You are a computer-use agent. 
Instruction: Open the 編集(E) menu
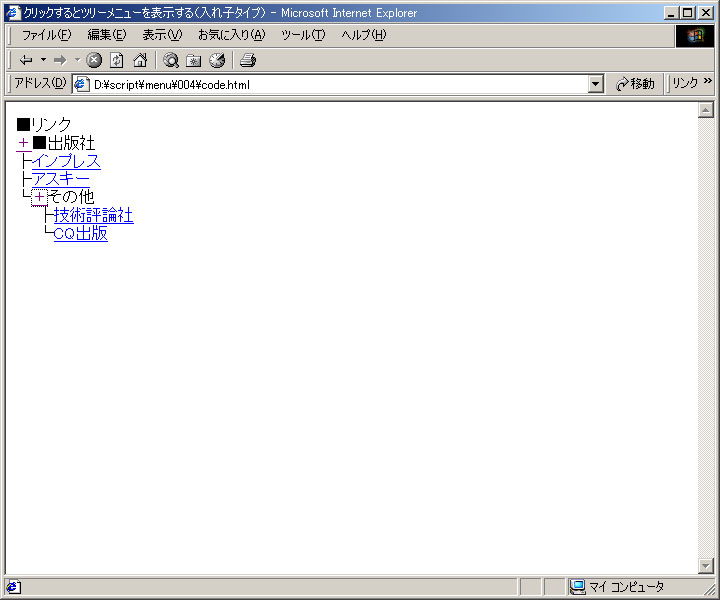107,35
